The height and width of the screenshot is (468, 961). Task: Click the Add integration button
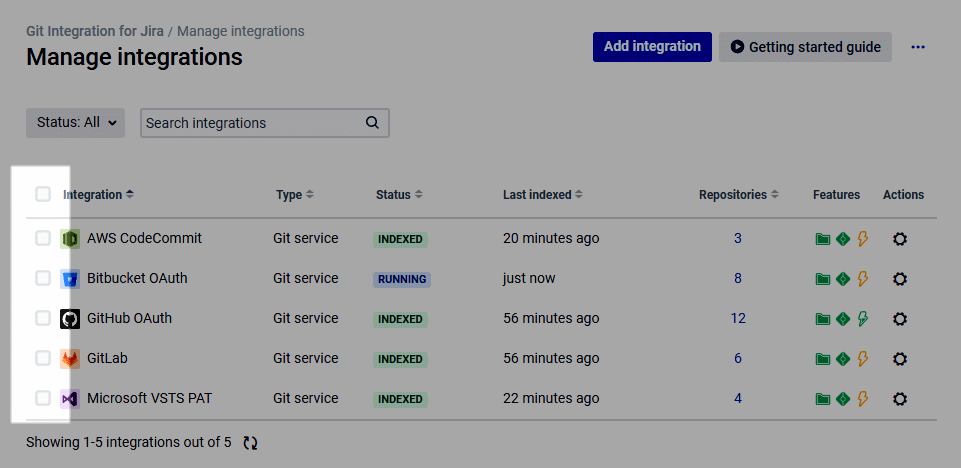pyautogui.click(x=652, y=47)
